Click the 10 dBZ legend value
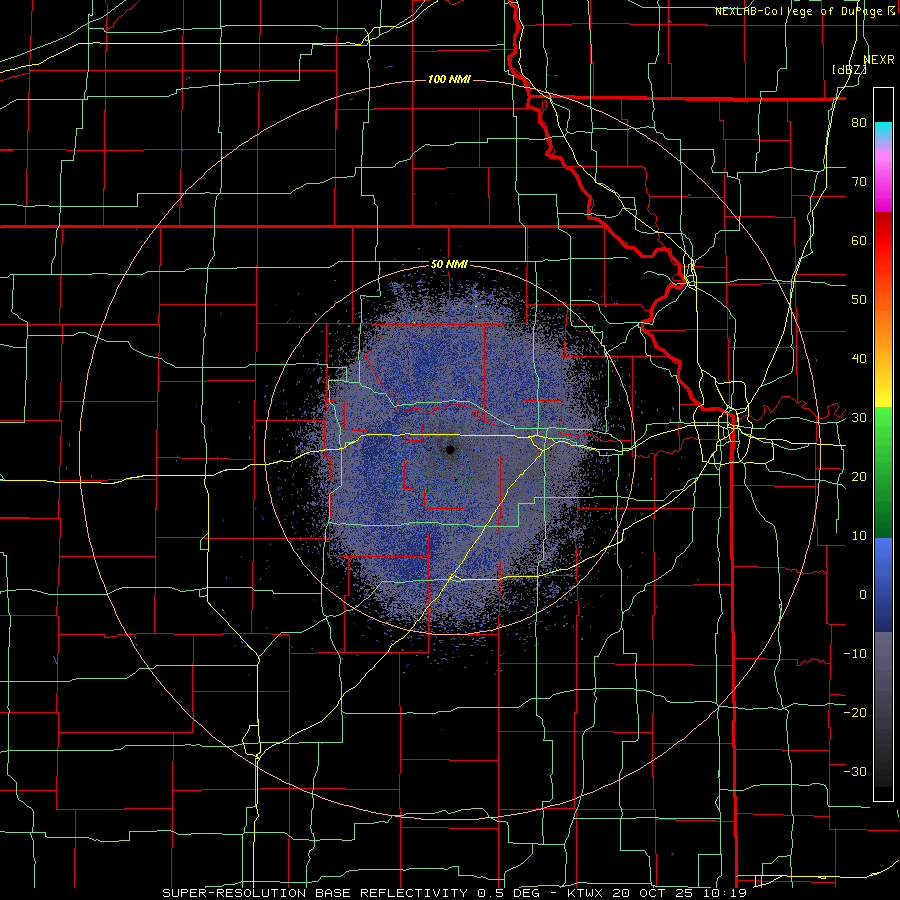This screenshot has height=900, width=900. point(859,536)
